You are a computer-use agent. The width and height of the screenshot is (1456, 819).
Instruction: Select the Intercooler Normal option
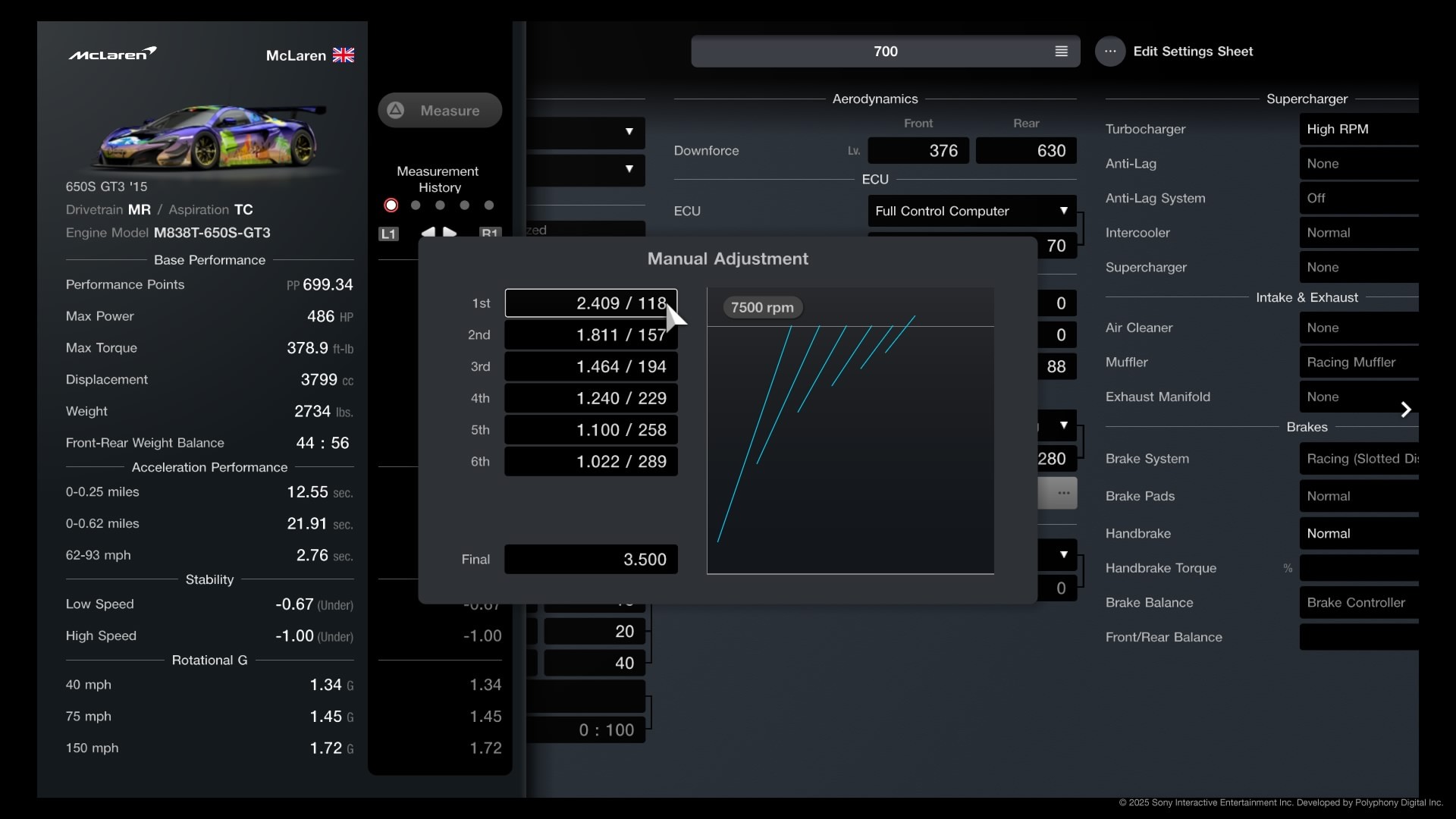click(1359, 233)
